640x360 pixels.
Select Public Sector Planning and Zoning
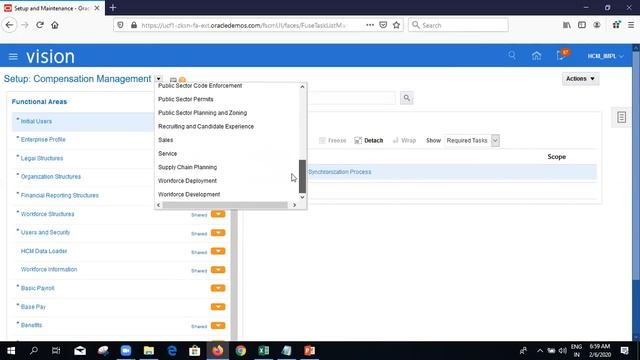(x=202, y=113)
